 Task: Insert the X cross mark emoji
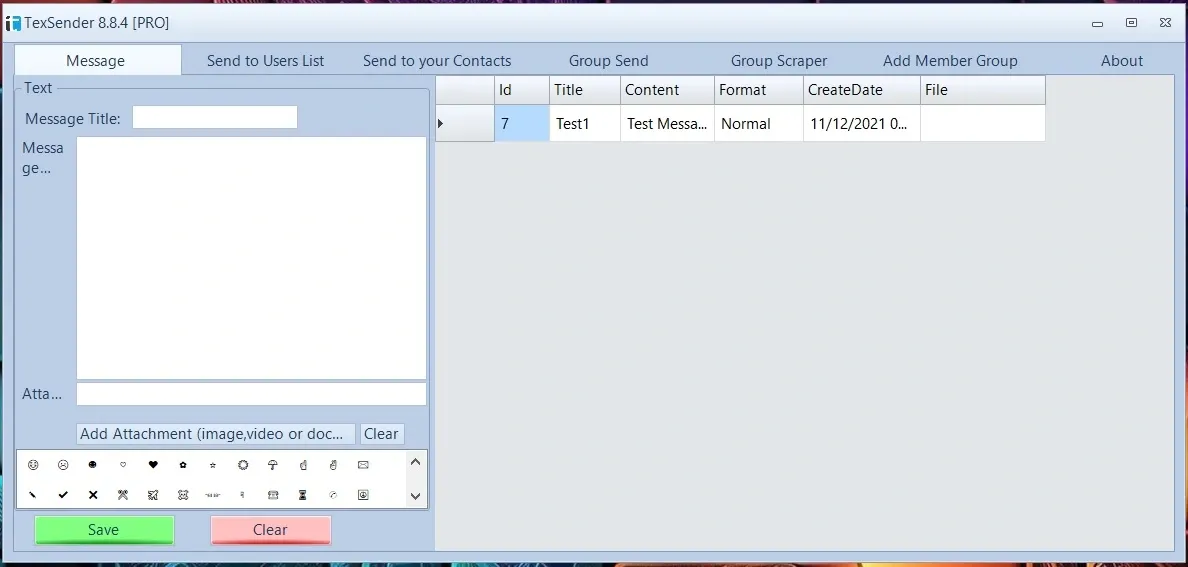92,495
